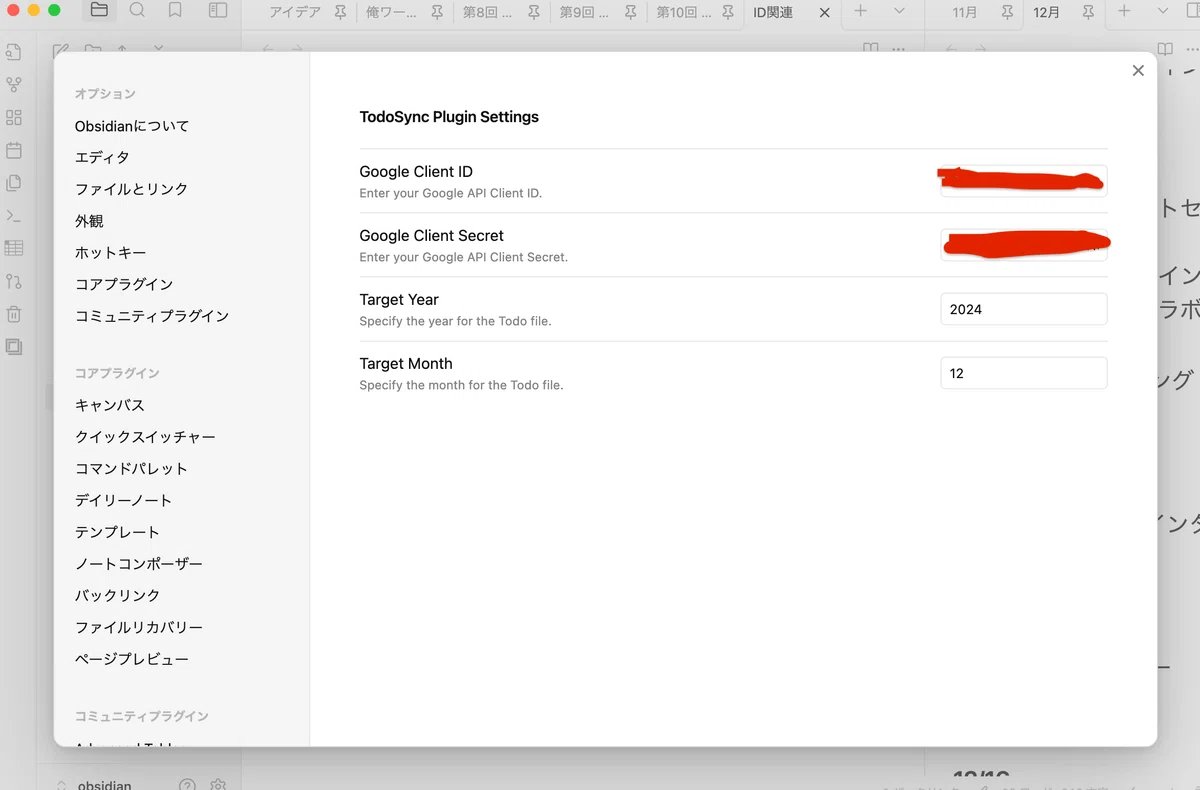Close the settings dialog
1200x790 pixels.
pos(1138,70)
